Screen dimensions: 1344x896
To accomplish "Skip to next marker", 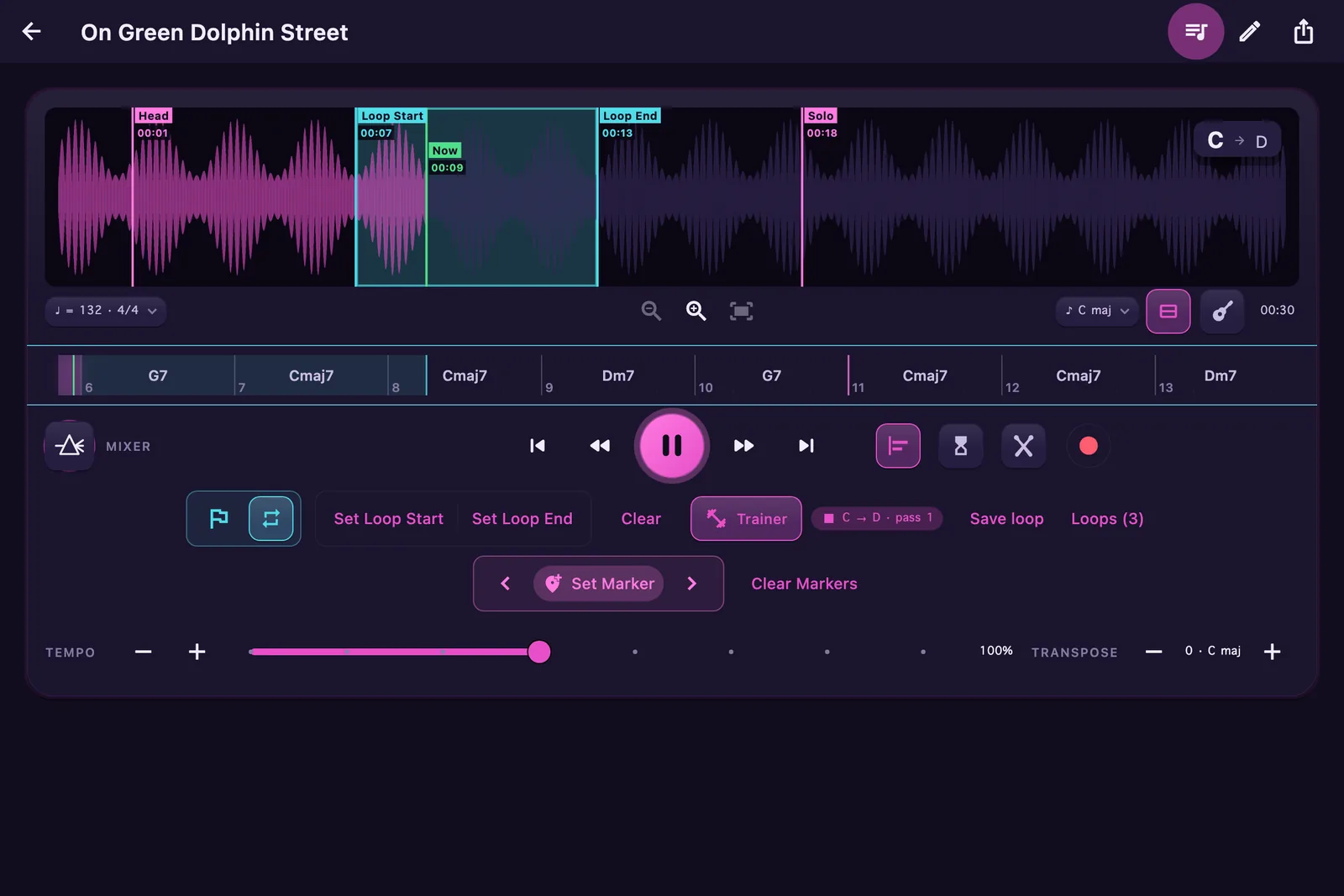I will (806, 446).
